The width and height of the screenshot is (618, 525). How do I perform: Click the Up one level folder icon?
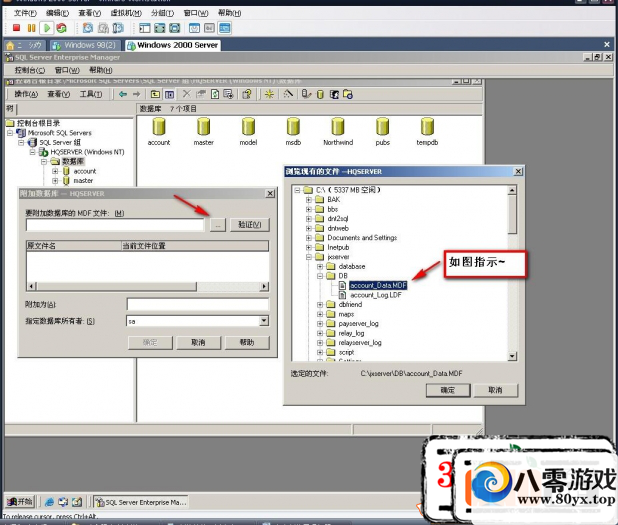point(155,94)
